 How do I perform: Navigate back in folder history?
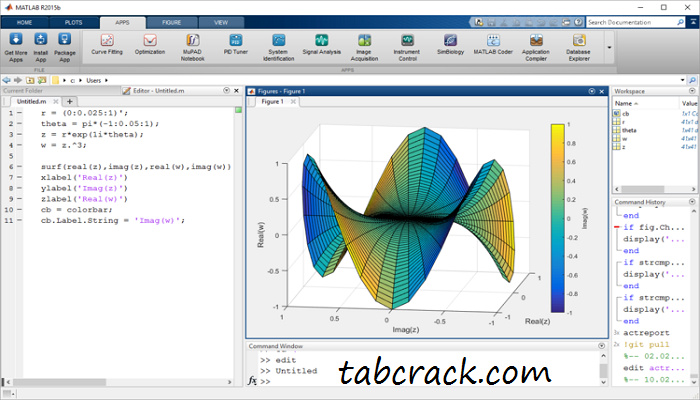[6, 80]
